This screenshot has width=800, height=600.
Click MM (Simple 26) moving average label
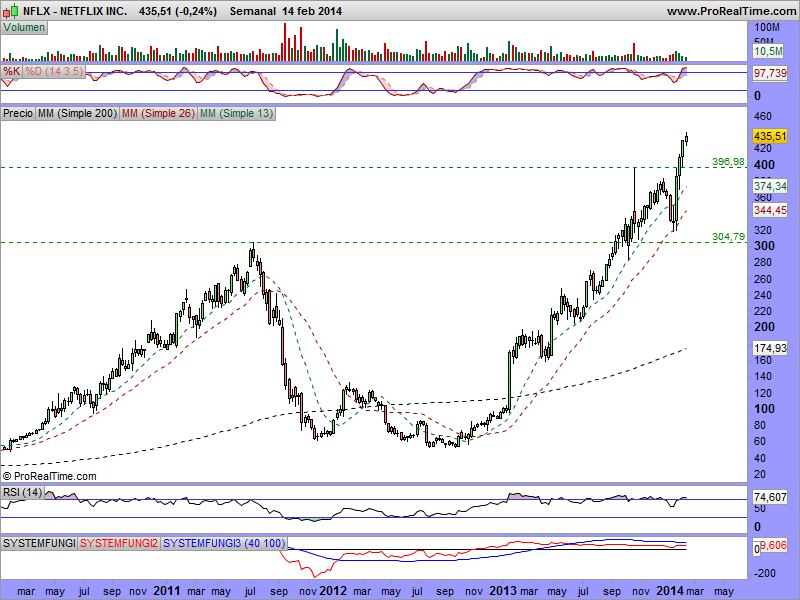point(158,113)
